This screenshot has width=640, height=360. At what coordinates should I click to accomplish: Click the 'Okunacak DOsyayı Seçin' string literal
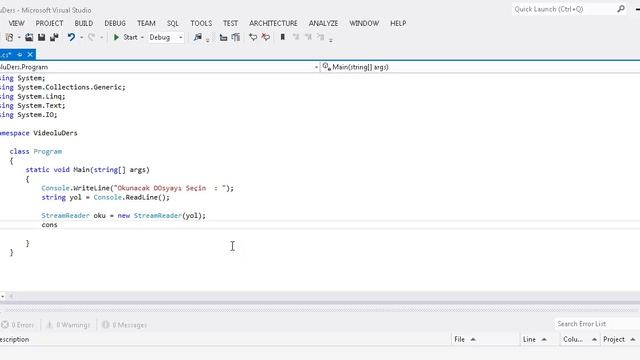171,188
